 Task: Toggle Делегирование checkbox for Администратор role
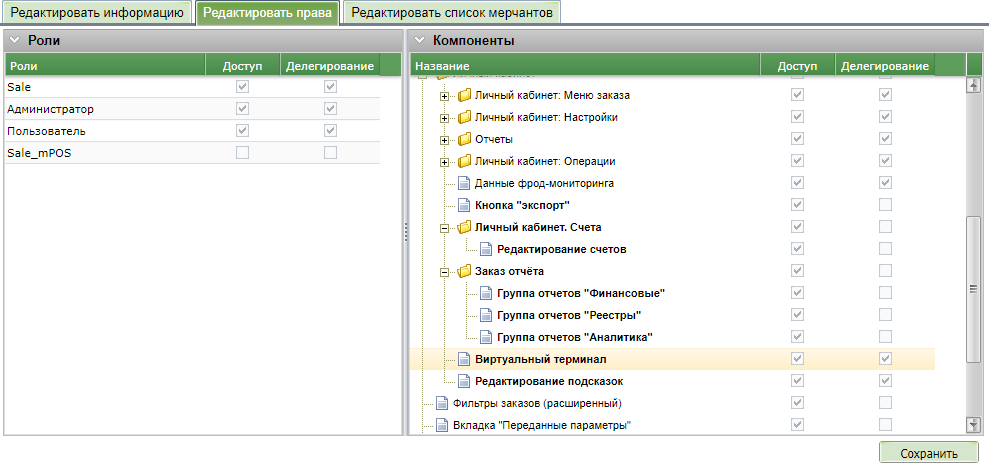point(330,109)
